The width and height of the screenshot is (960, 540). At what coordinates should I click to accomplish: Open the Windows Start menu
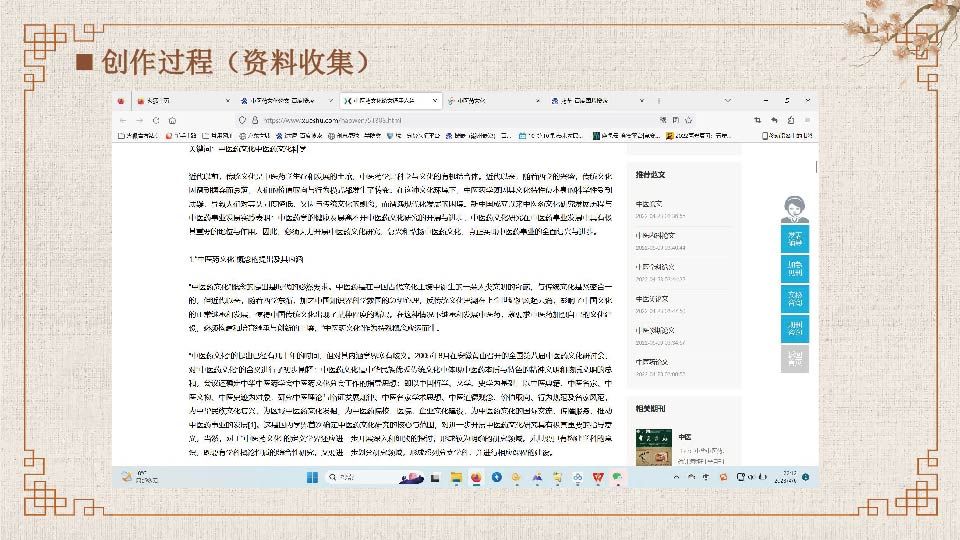tap(309, 475)
